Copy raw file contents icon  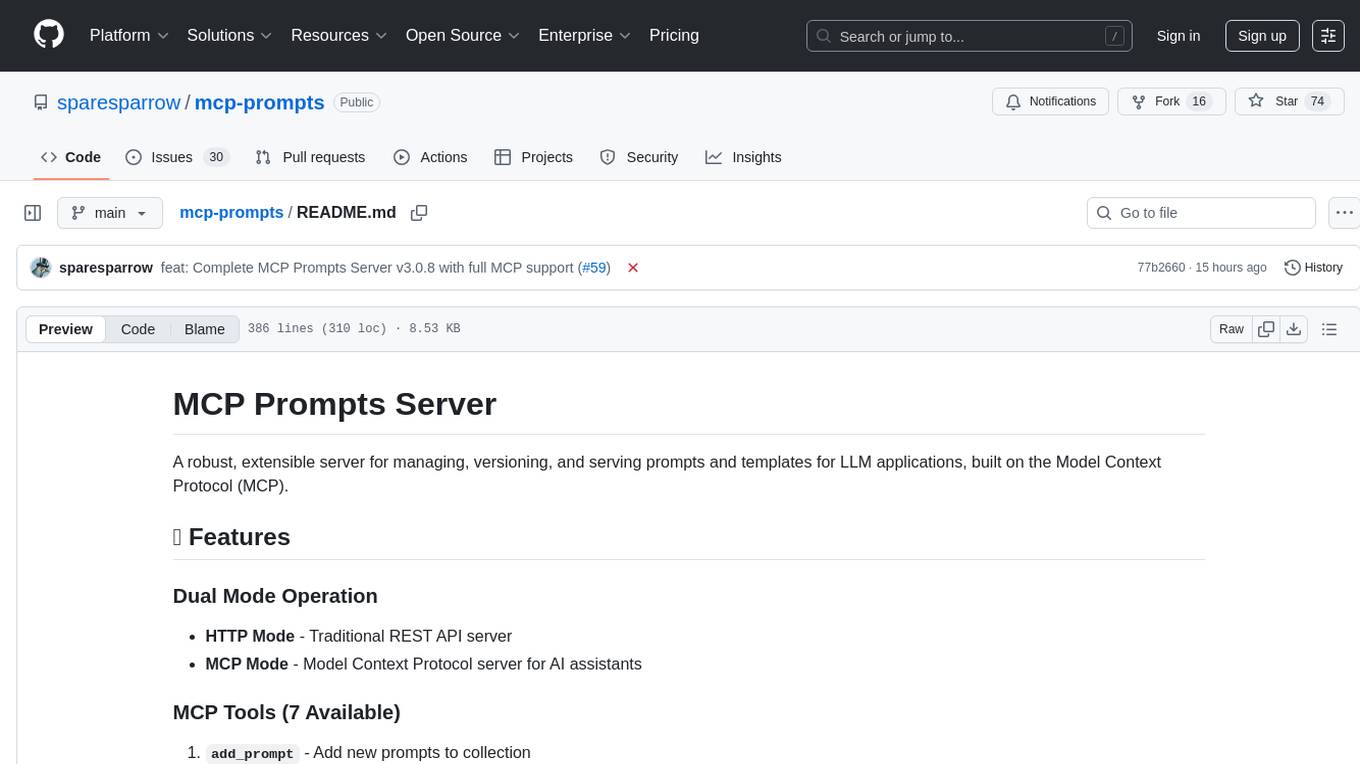tap(1266, 329)
